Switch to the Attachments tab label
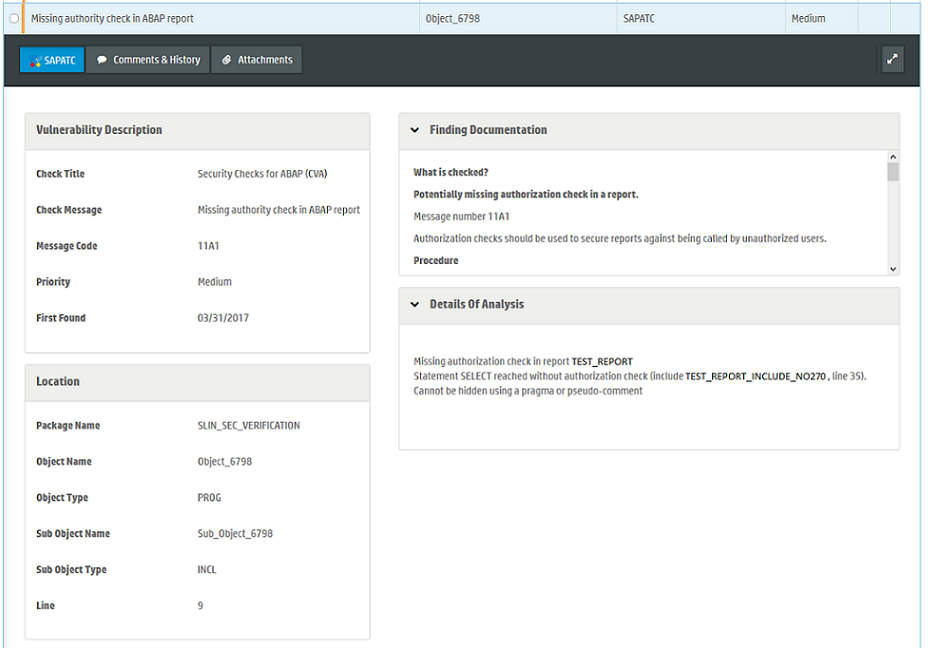 click(265, 60)
